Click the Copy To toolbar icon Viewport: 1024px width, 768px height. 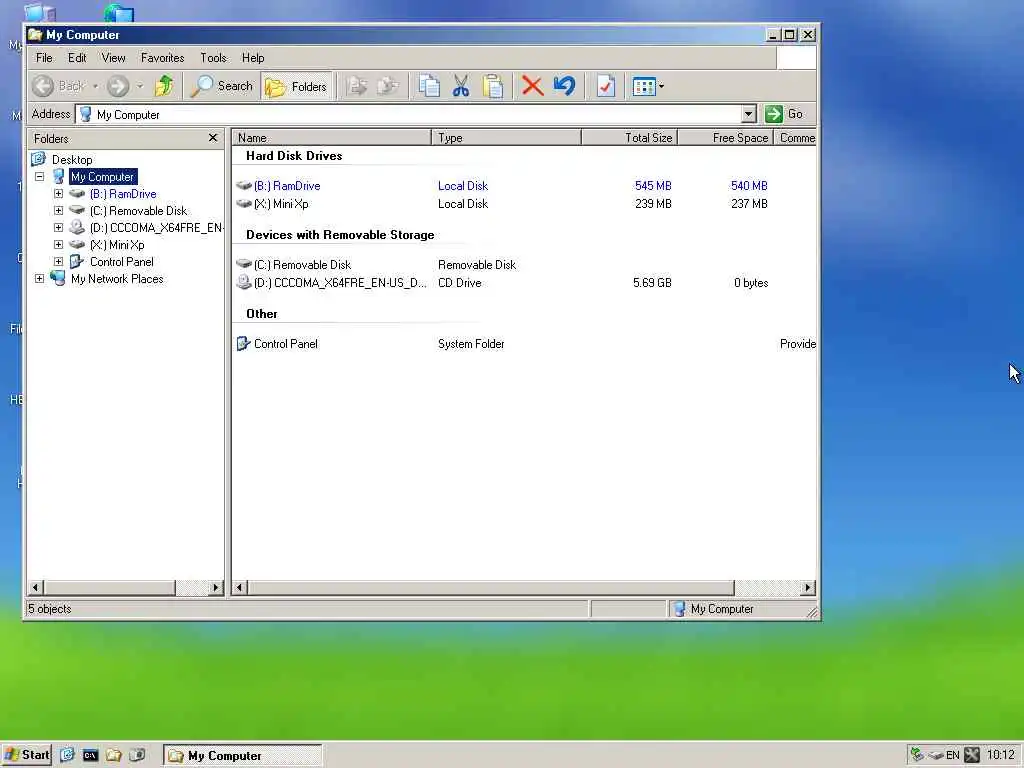click(388, 86)
